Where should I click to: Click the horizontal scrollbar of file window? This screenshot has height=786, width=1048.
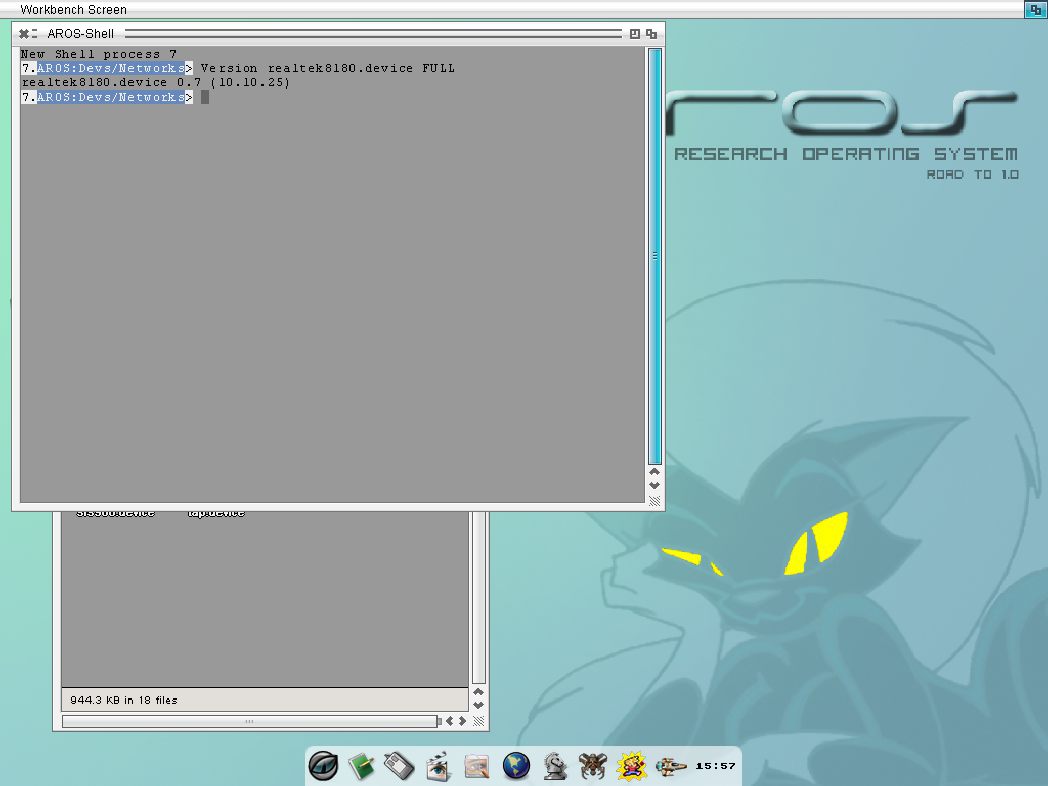249,721
